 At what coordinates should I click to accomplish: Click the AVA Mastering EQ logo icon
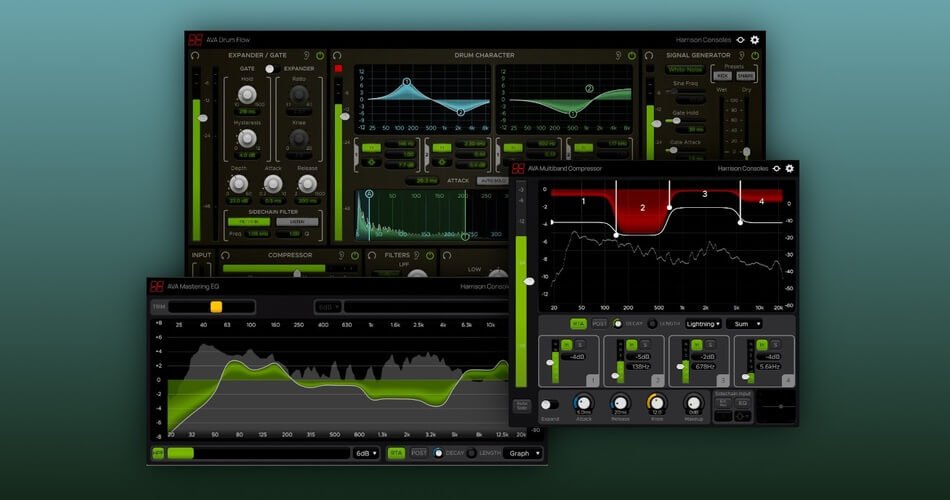157,286
